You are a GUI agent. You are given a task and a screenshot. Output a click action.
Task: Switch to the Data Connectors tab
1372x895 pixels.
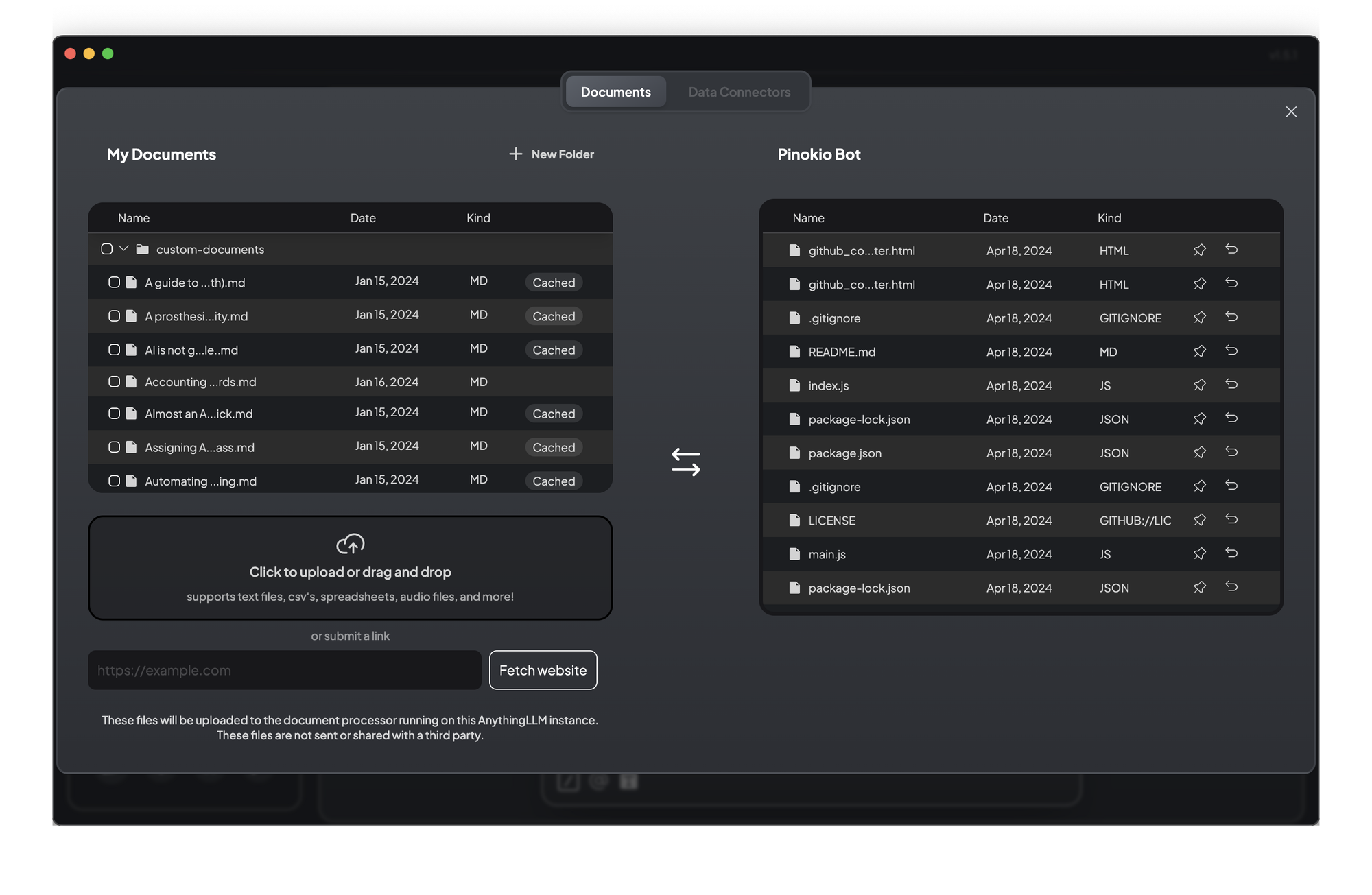(x=739, y=92)
